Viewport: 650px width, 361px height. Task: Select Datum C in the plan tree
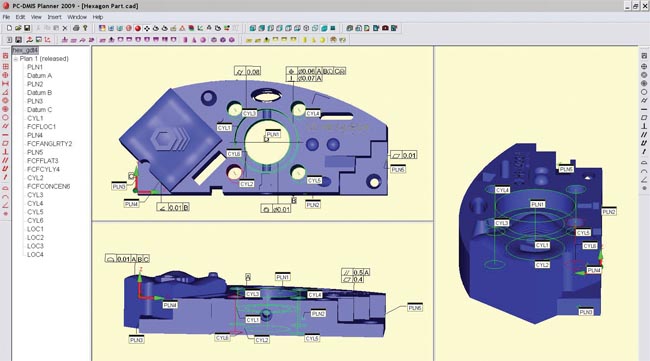39,110
